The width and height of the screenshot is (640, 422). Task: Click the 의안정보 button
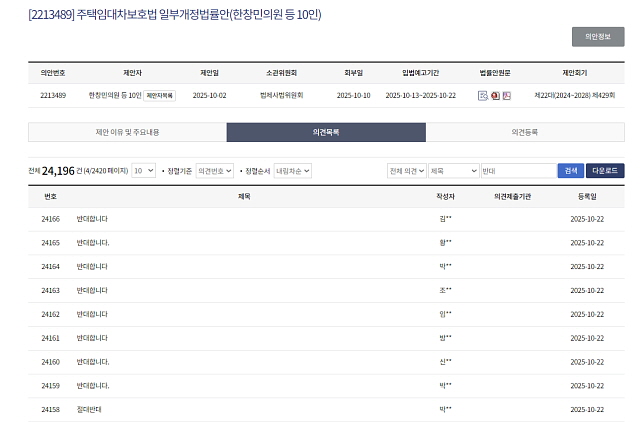598,37
